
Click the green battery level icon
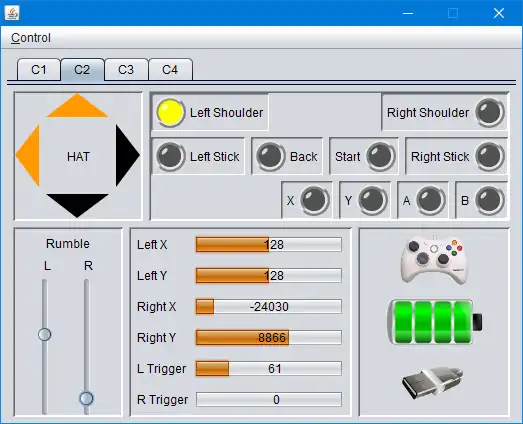coord(435,322)
